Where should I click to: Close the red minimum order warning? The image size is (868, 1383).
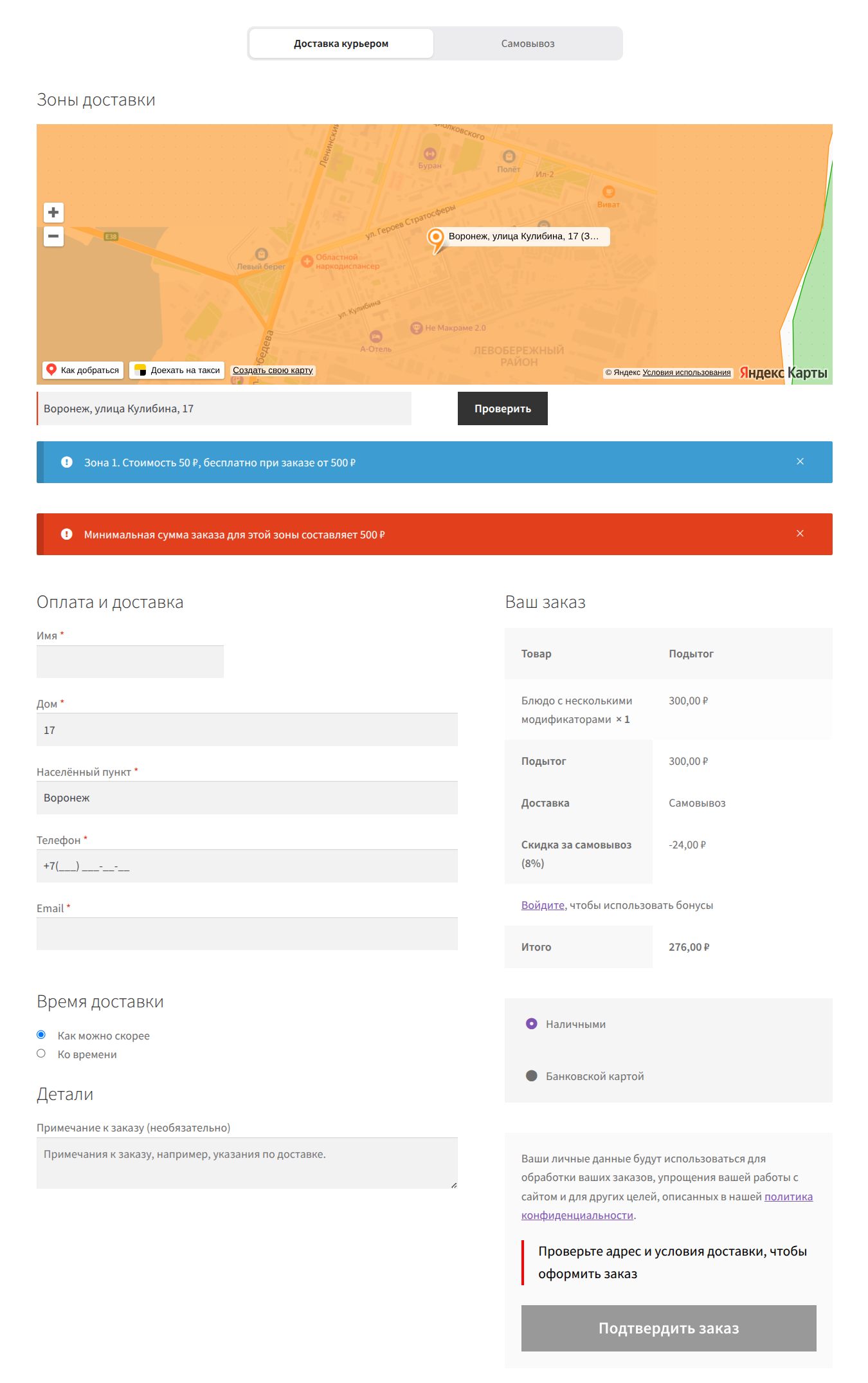[x=800, y=534]
